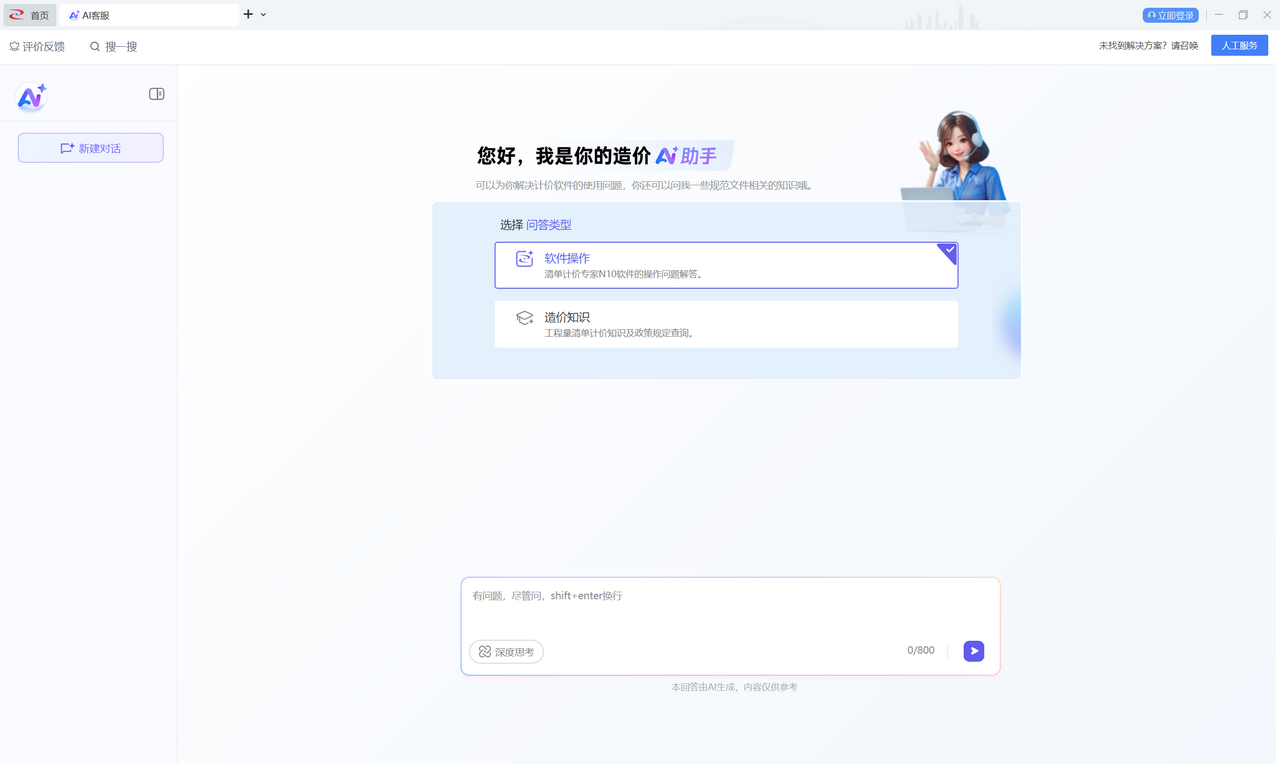This screenshot has width=1280, height=764.
Task: Click the blue 人工服务 button
Action: (x=1239, y=45)
